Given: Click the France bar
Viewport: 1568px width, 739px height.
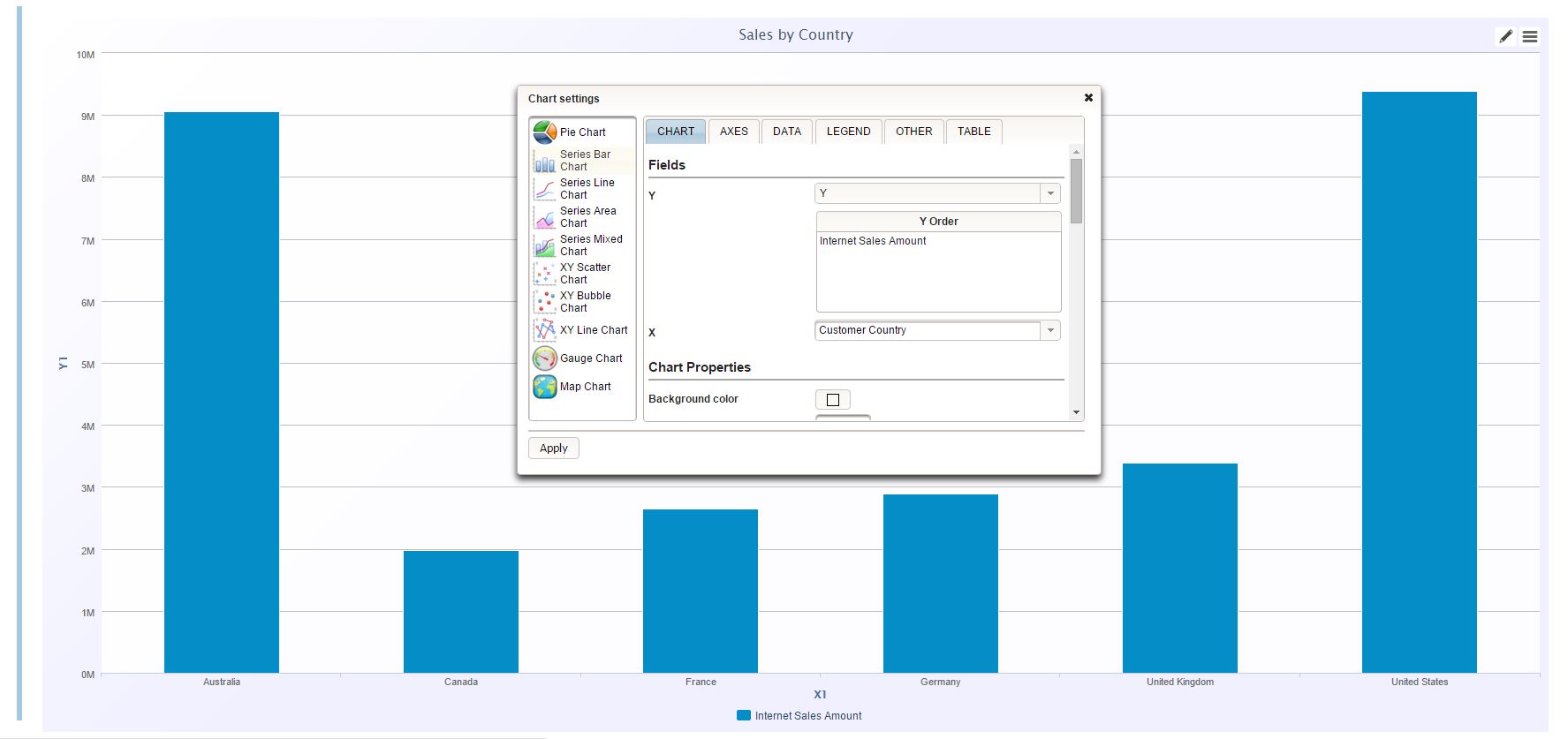Looking at the screenshot, I should pyautogui.click(x=701, y=591).
